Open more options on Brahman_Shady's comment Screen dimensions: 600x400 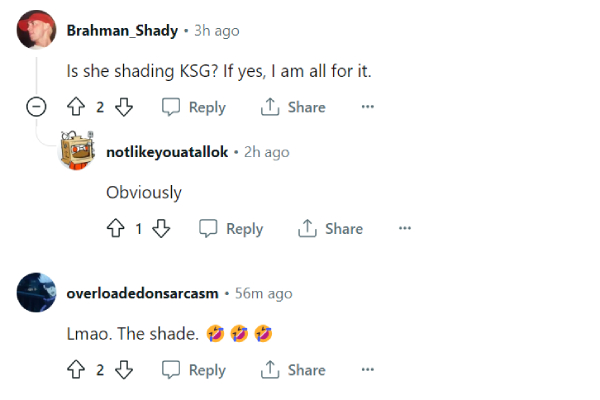click(x=367, y=107)
